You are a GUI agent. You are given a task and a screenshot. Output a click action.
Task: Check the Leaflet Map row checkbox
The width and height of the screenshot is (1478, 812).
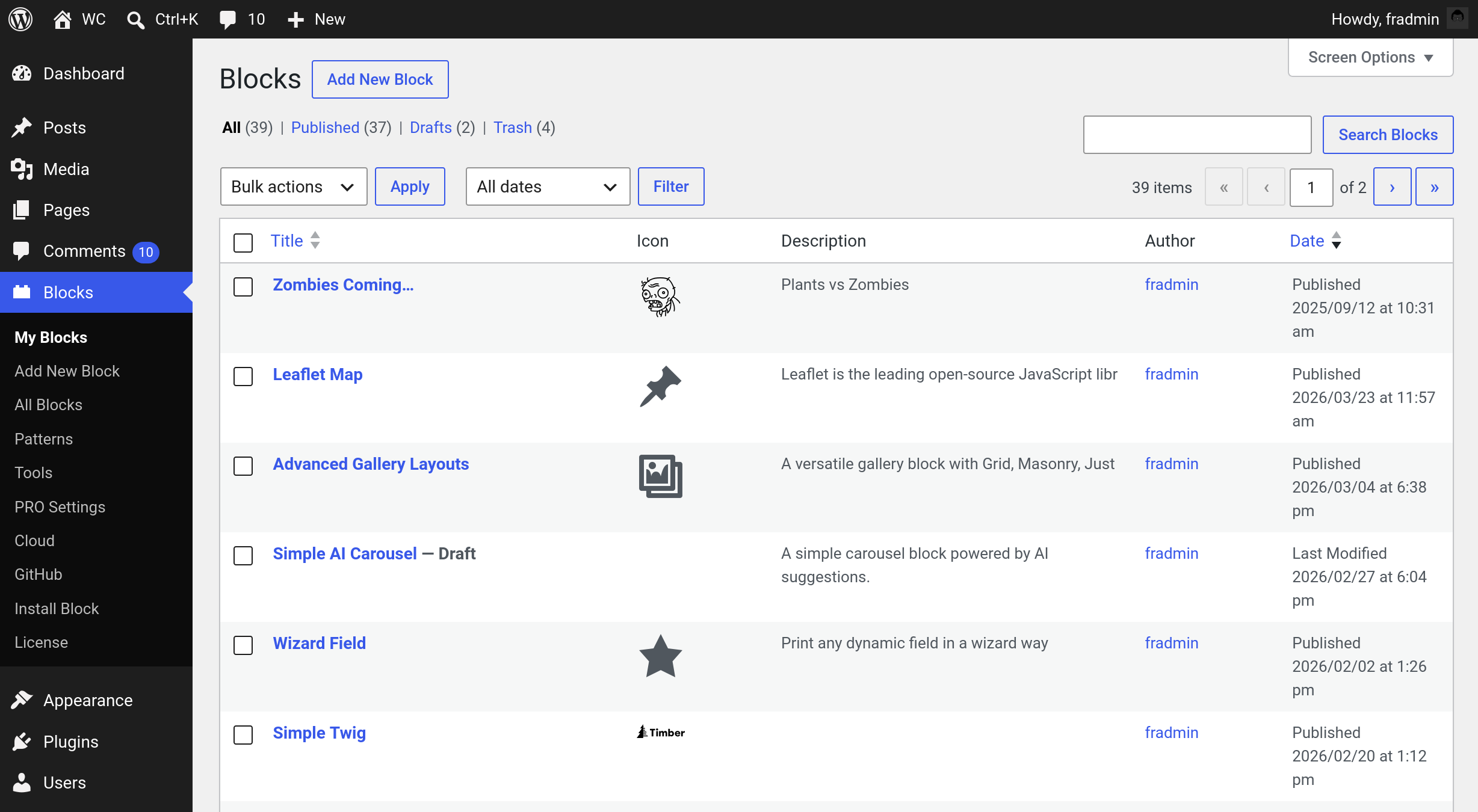click(243, 377)
